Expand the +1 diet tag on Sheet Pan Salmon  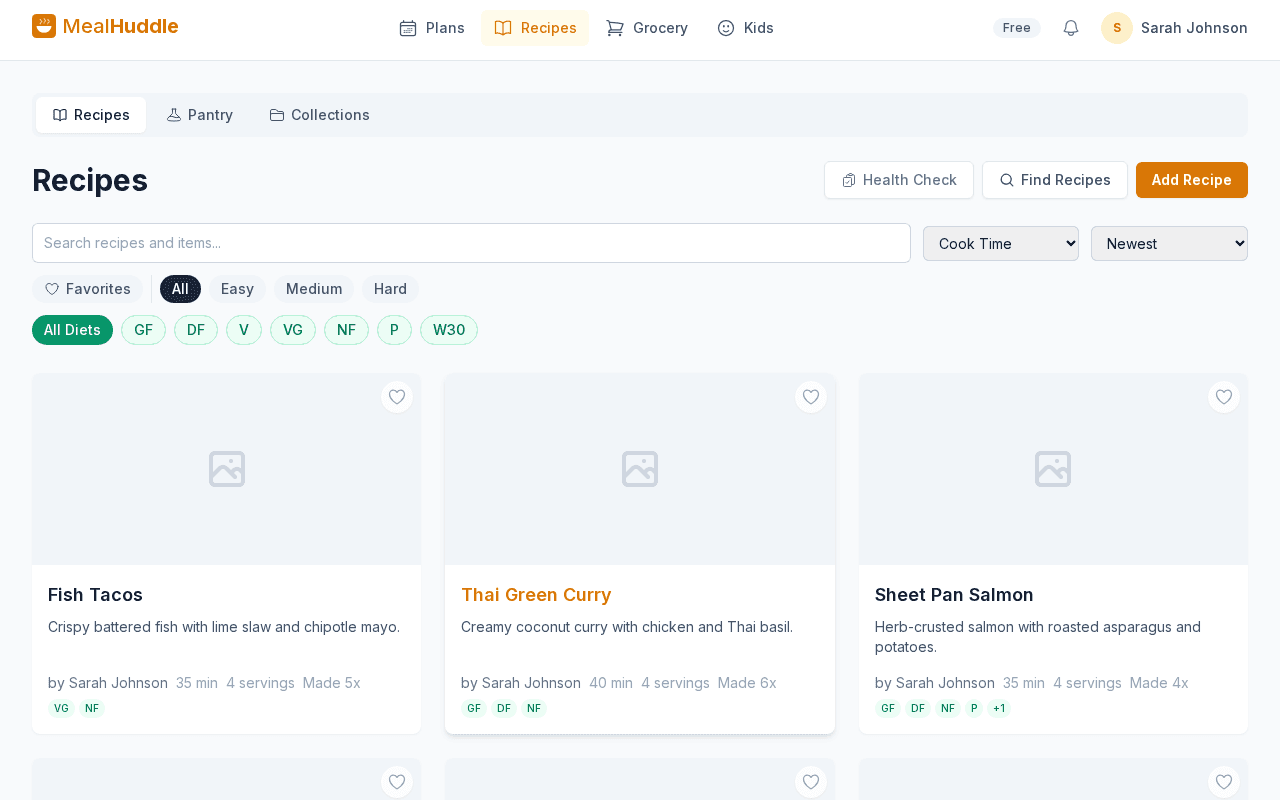[x=998, y=707]
